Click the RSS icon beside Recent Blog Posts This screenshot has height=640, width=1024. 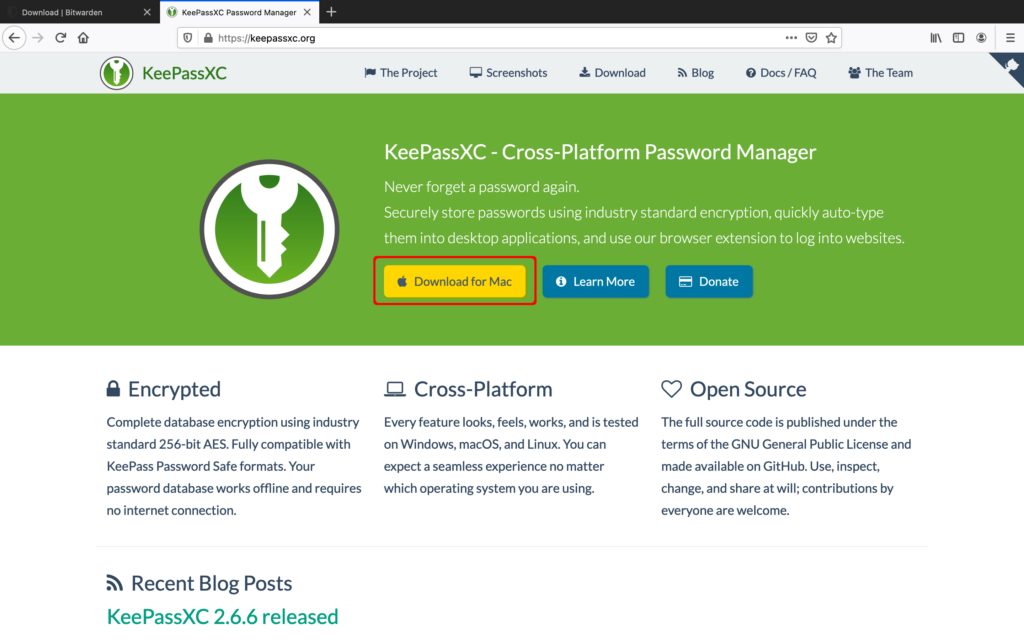(114, 583)
